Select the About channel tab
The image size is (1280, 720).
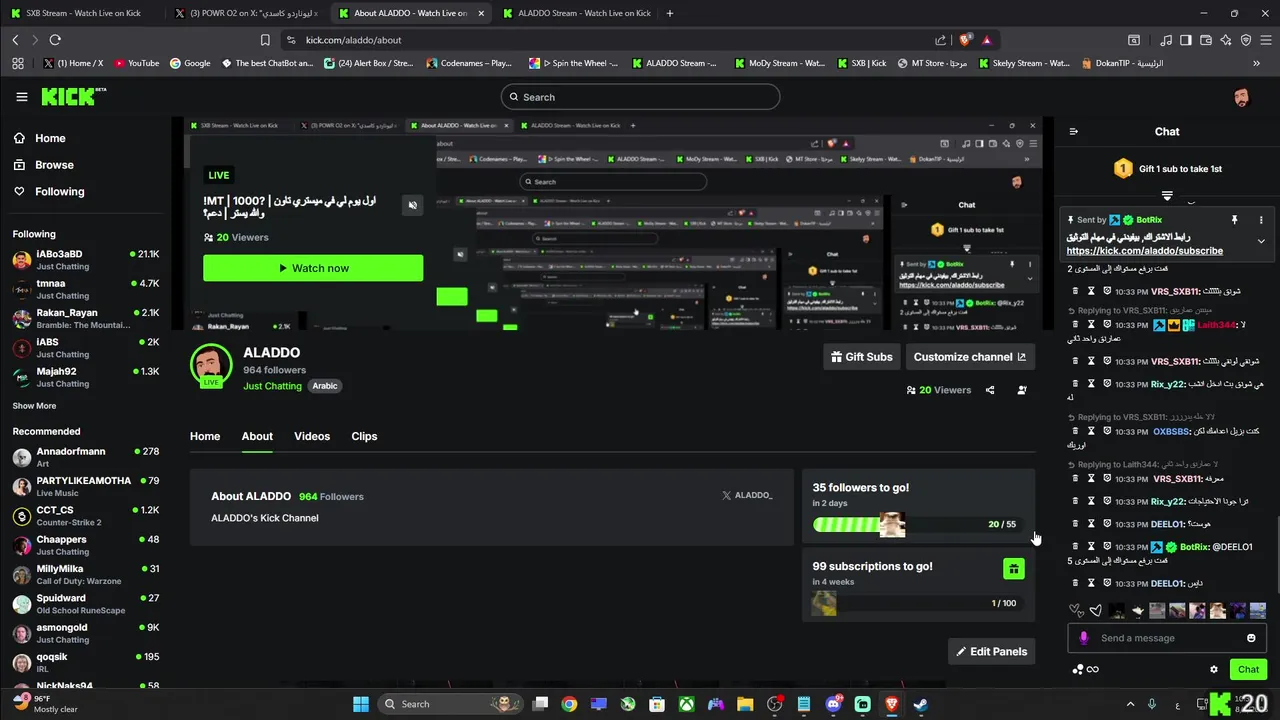(257, 436)
